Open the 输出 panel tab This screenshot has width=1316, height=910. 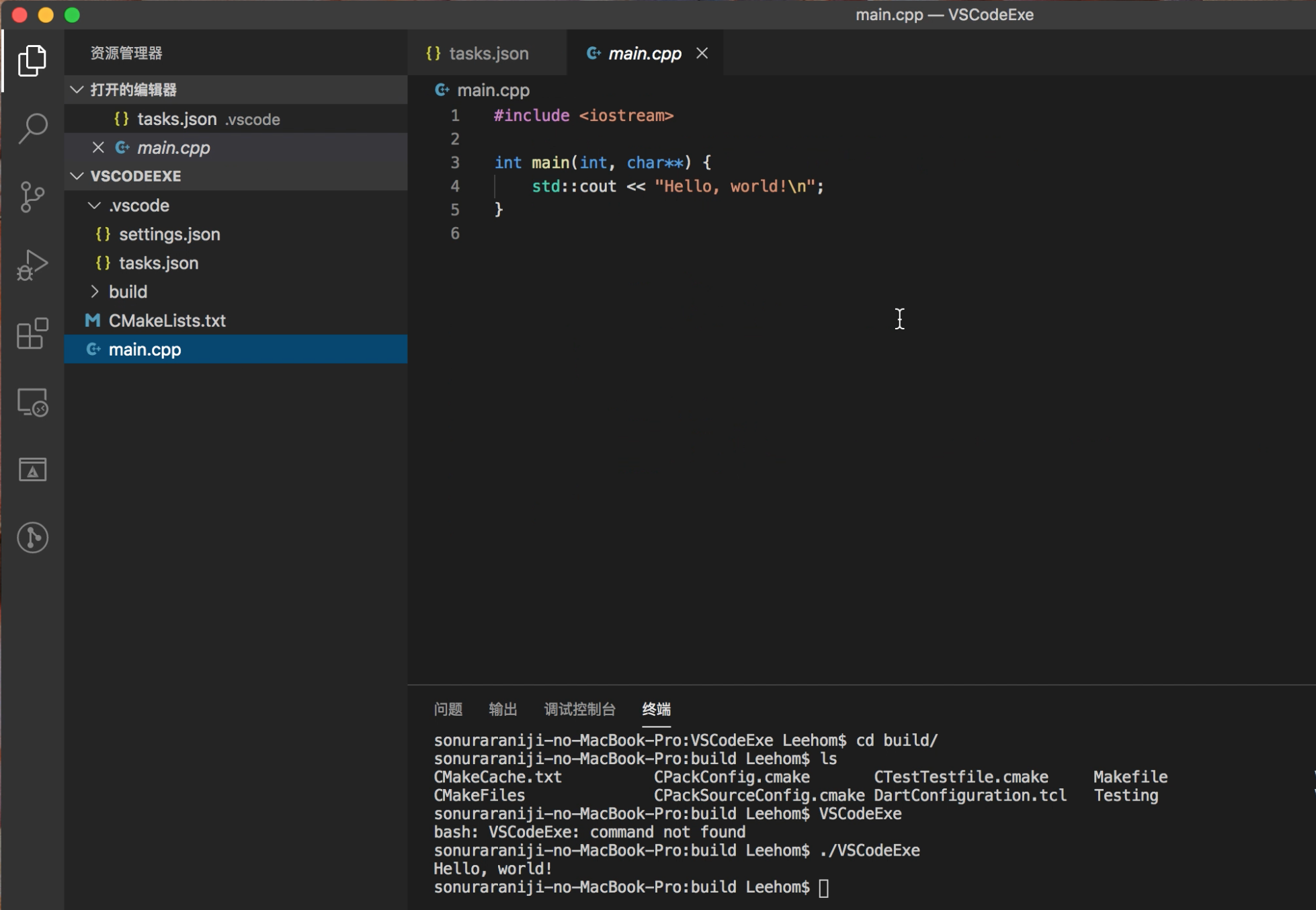[x=503, y=709]
